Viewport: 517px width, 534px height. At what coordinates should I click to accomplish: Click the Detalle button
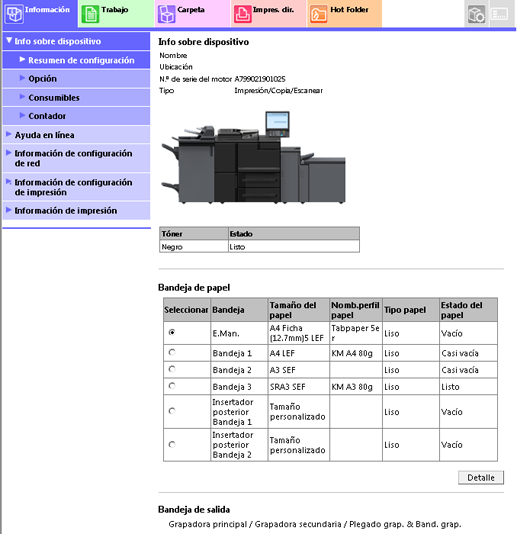point(481,477)
